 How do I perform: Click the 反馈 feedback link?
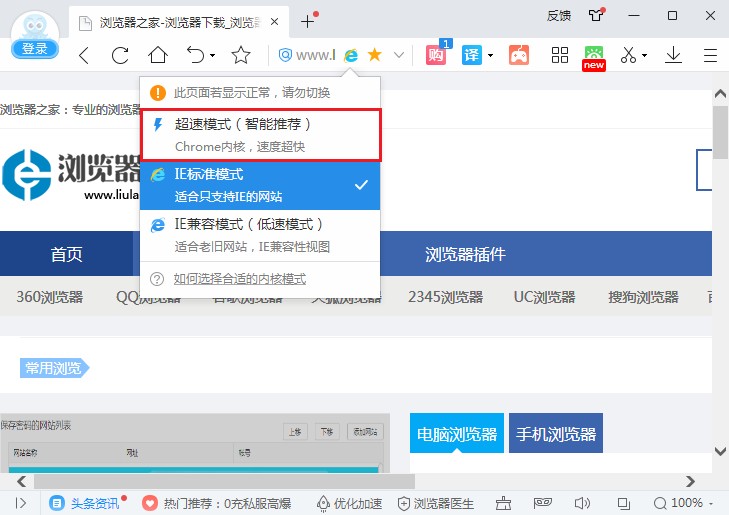558,16
